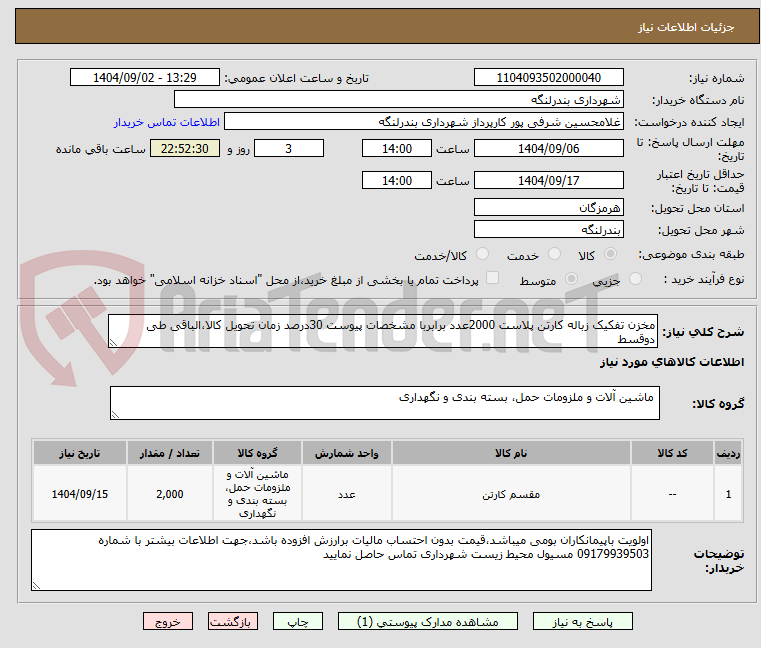
Task: Click the 'جزئیات اطلاعات نیاز' header title
Action: (x=686, y=27)
